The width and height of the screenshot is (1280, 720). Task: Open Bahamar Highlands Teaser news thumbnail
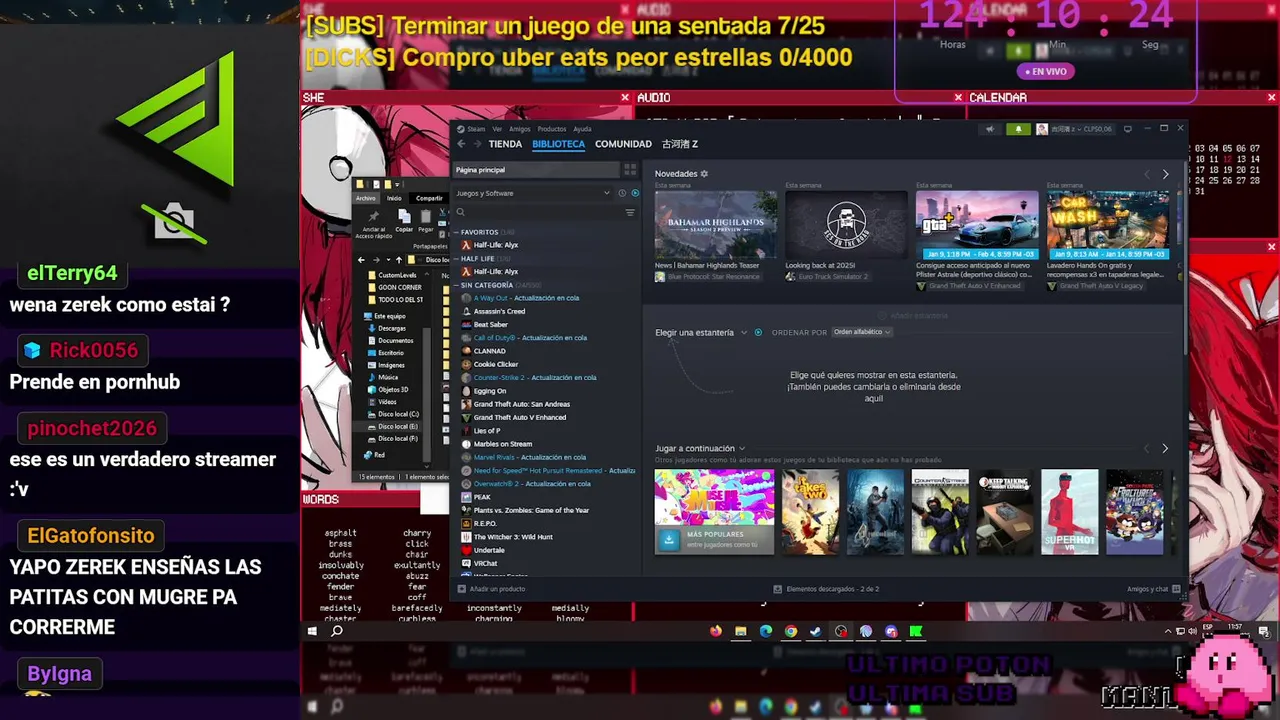tap(715, 225)
